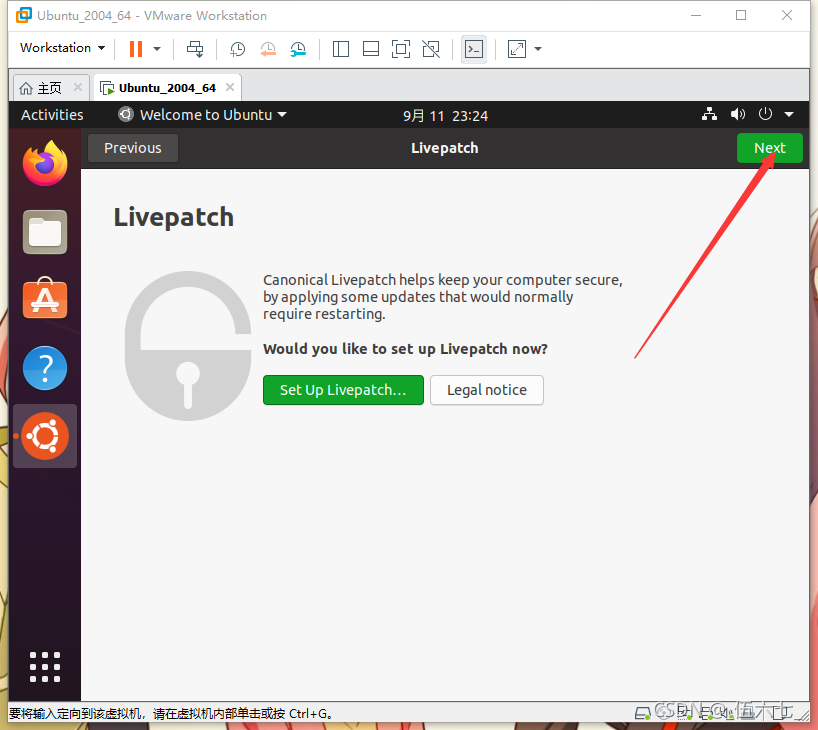
Task: Open the Legal notice
Action: [487, 390]
